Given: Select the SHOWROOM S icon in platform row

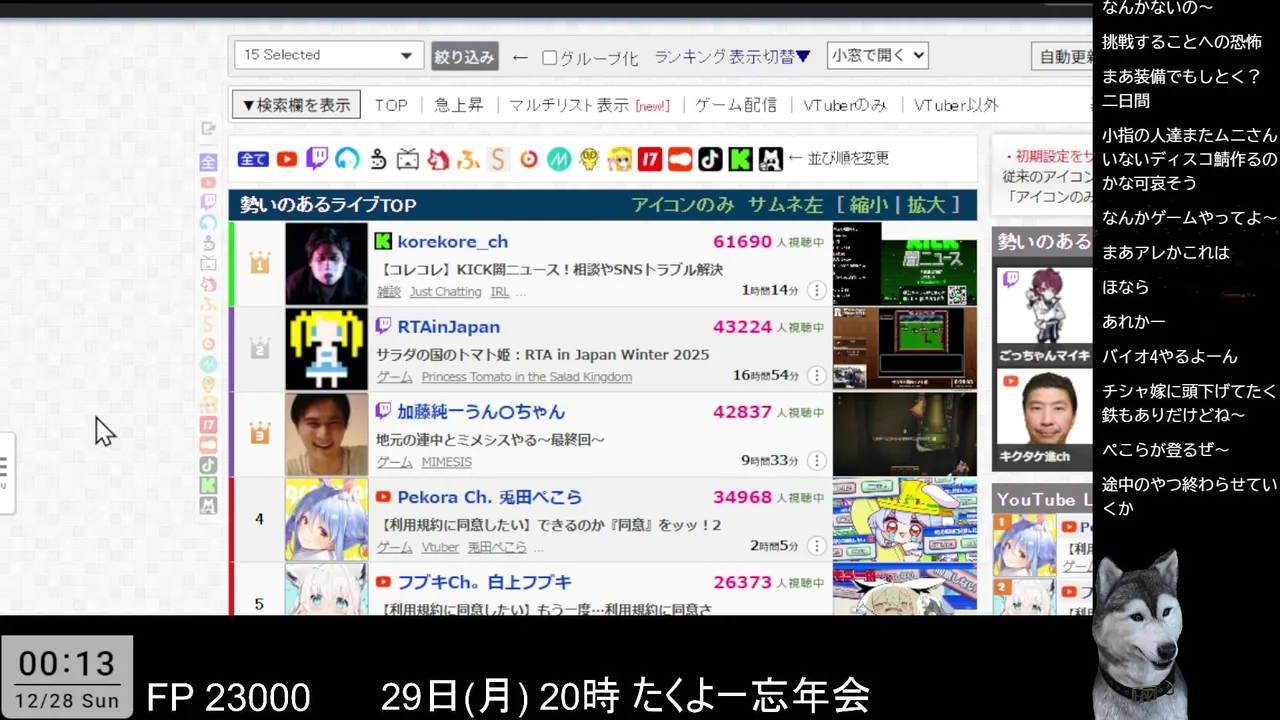Looking at the screenshot, I should click(x=498, y=159).
